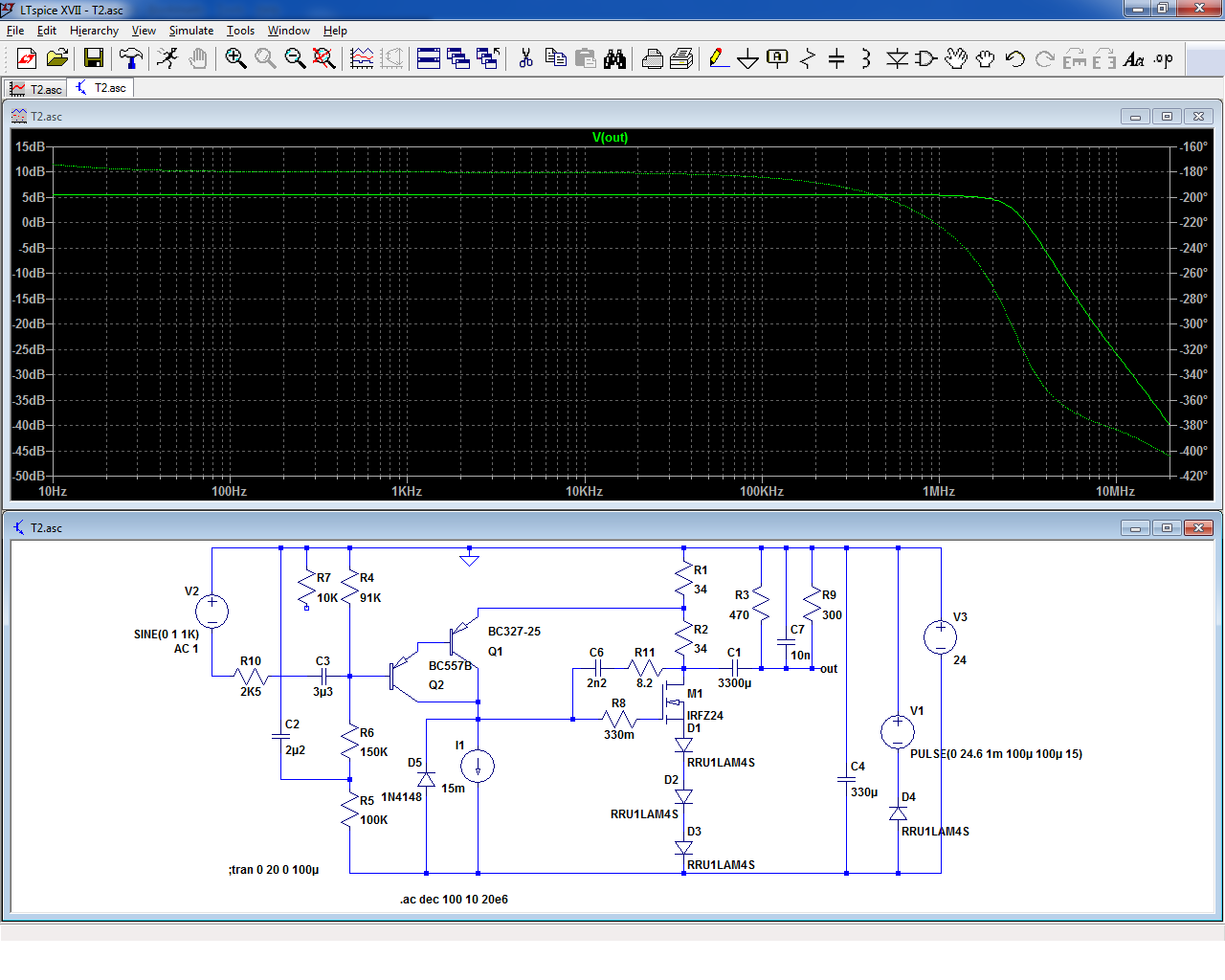Image resolution: width=1225 pixels, height=980 pixels.
Task: Create a new schematic with toolbar icon
Action: coord(27,59)
